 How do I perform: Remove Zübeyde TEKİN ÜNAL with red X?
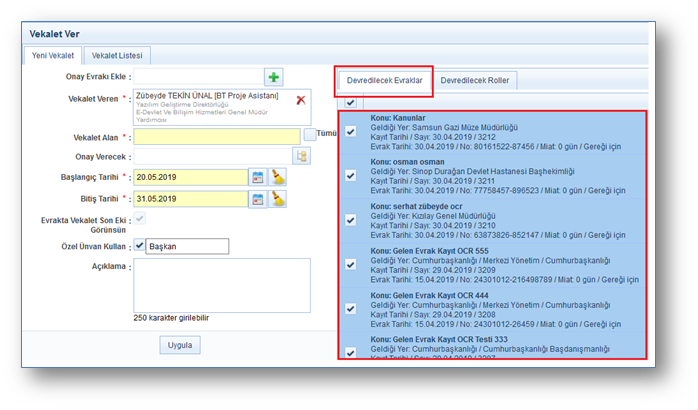click(x=301, y=100)
